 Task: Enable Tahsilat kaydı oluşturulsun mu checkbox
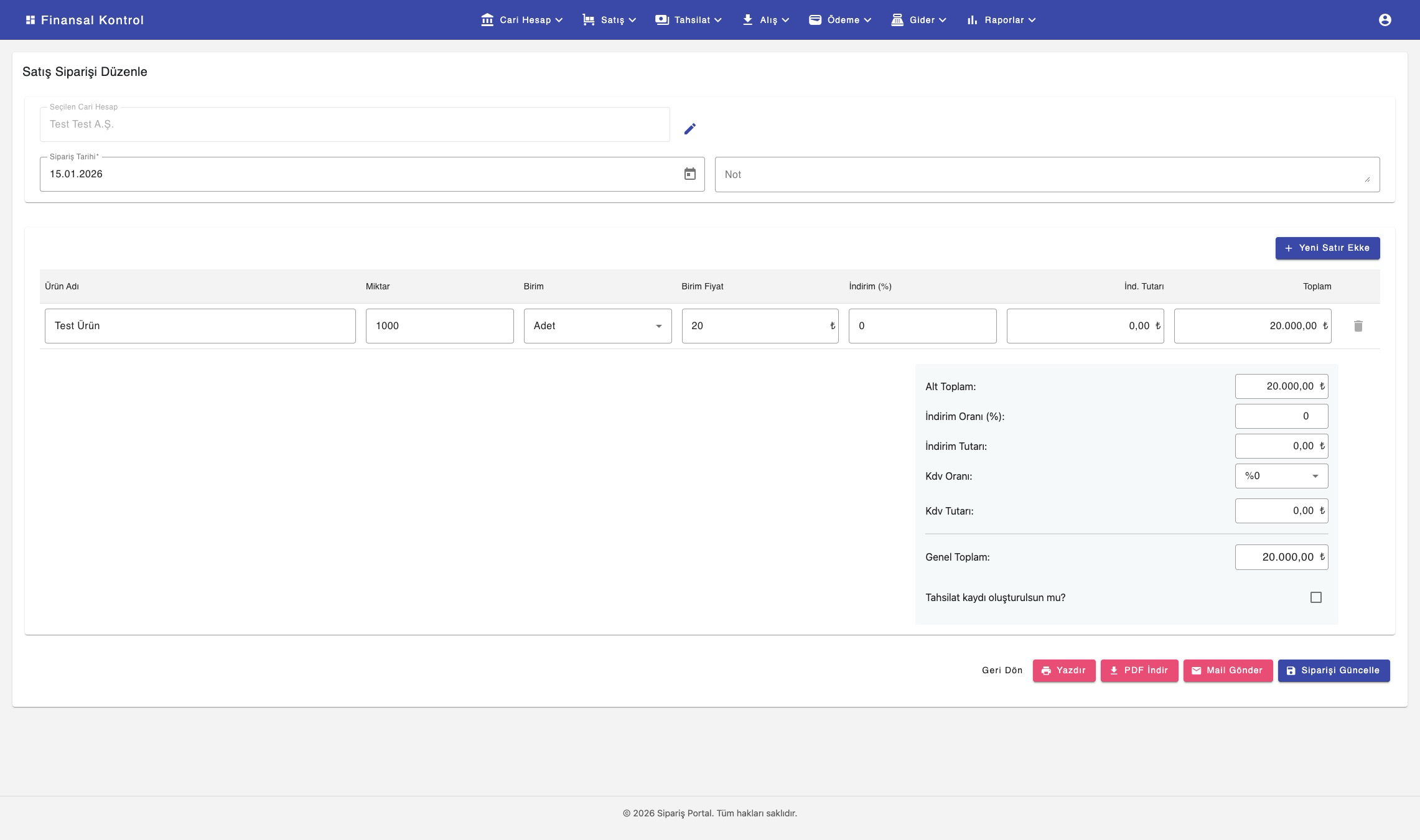click(x=1315, y=597)
